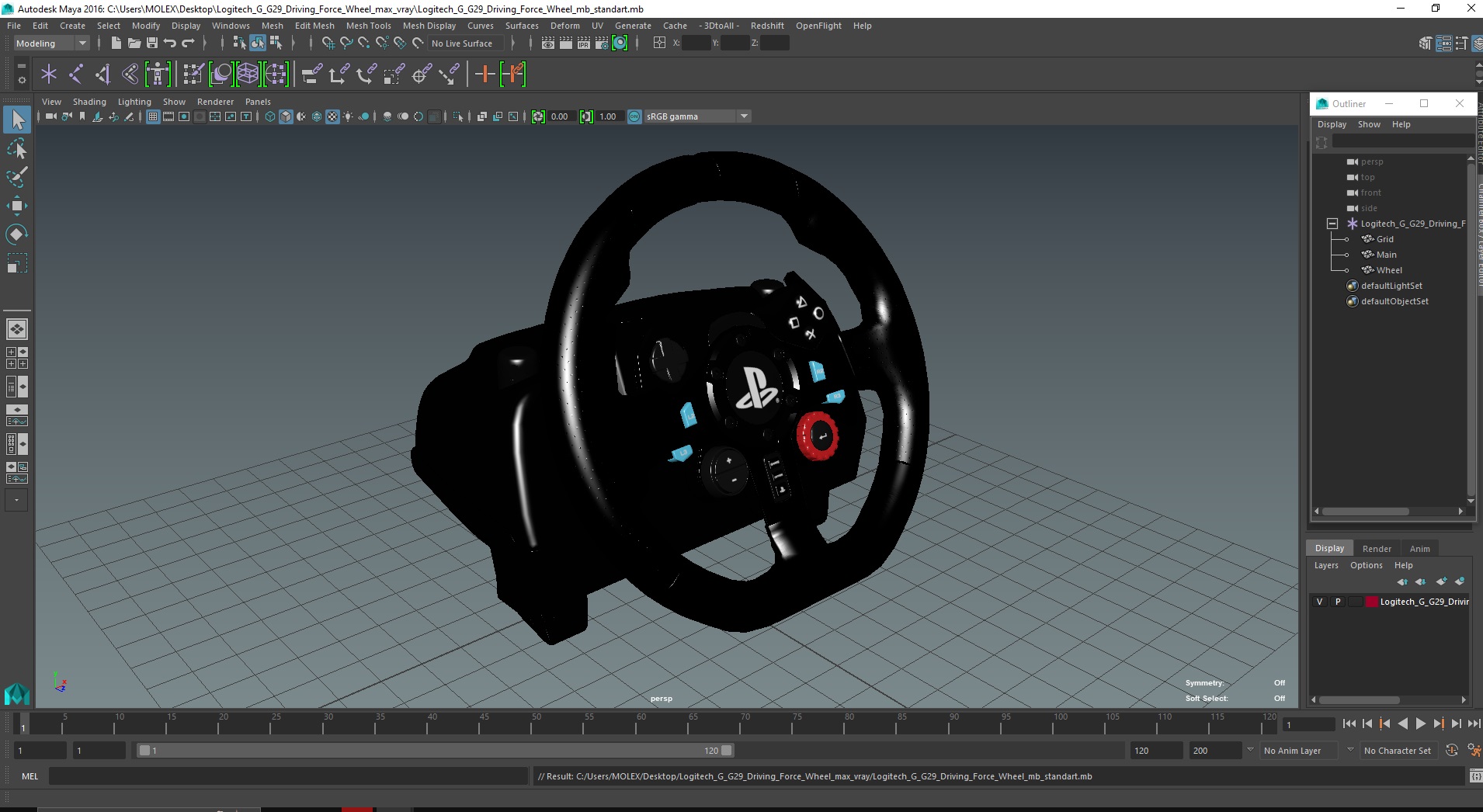The width and height of the screenshot is (1483, 812).
Task: Open Render Settings clapperboard-gear icon
Action: (602, 43)
